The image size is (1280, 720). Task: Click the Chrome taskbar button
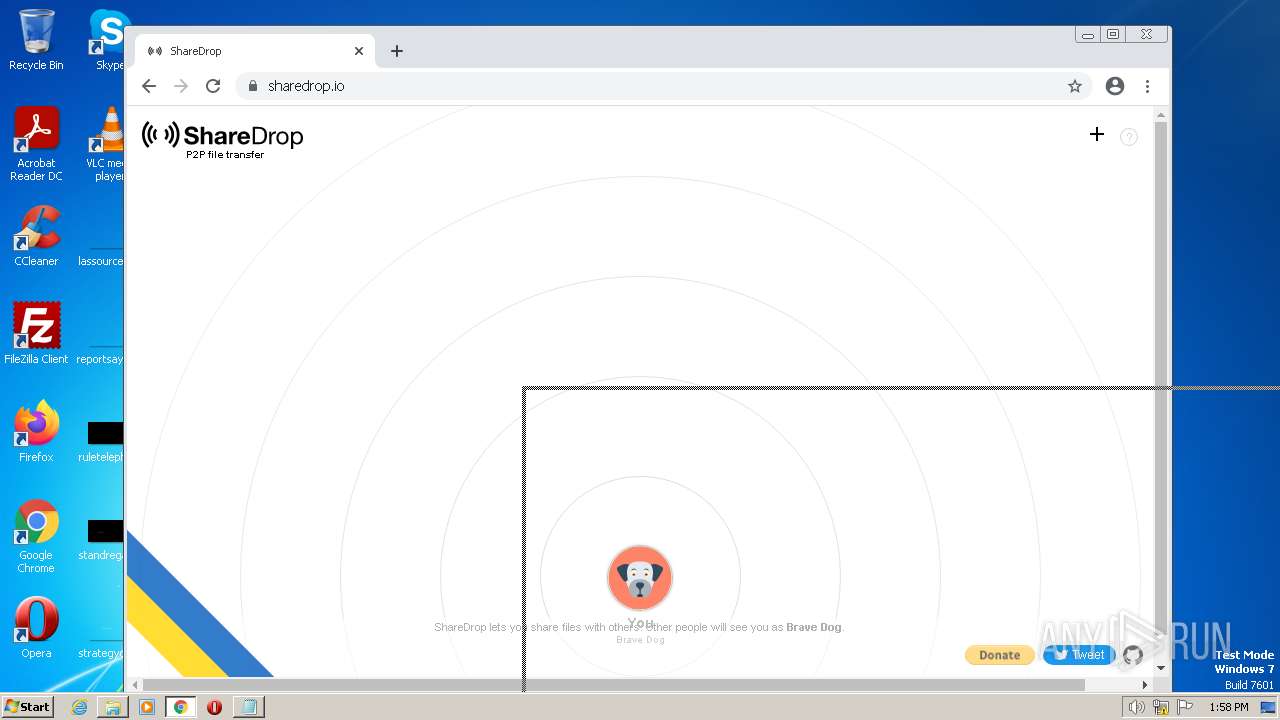181,707
